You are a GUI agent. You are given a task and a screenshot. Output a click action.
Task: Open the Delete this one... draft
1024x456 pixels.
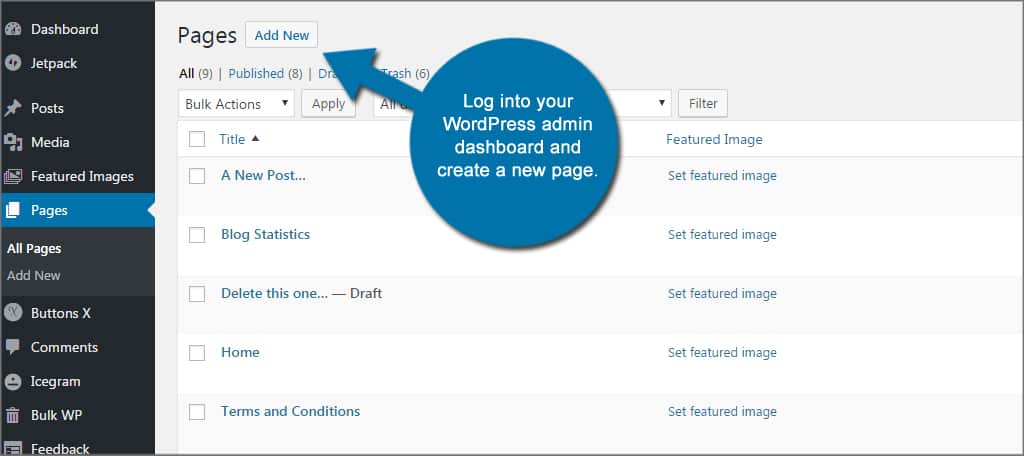pos(274,293)
